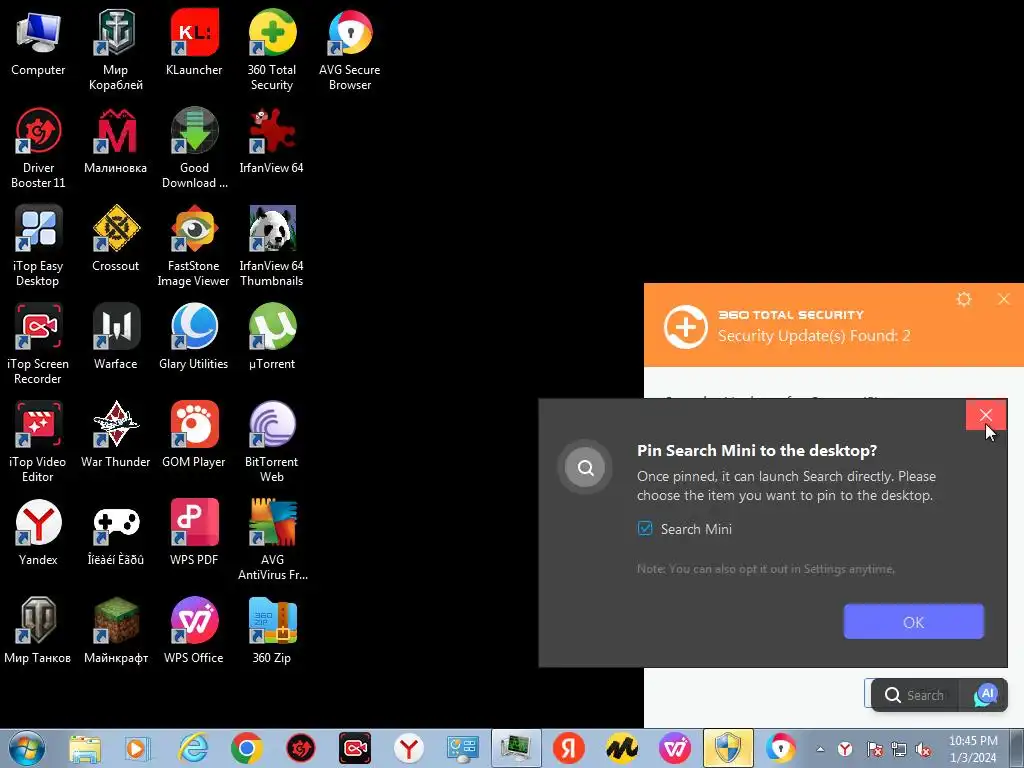Open WPS Office from the taskbar
This screenshot has width=1024, height=768.
click(x=675, y=748)
